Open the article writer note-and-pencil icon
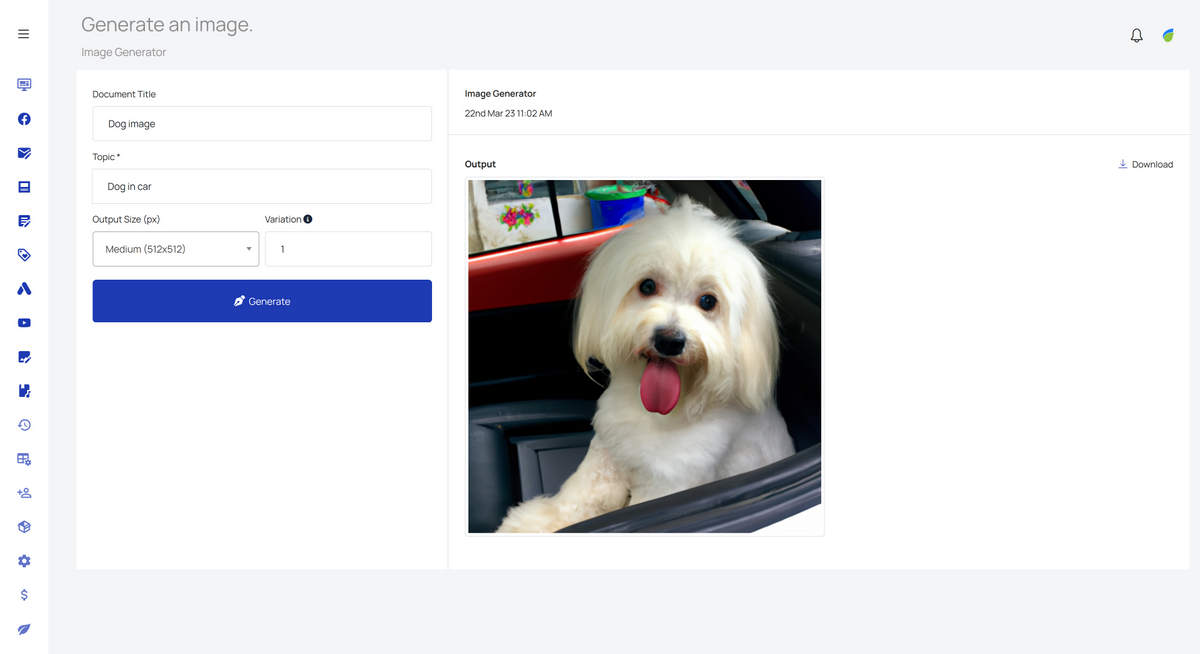 click(24, 221)
